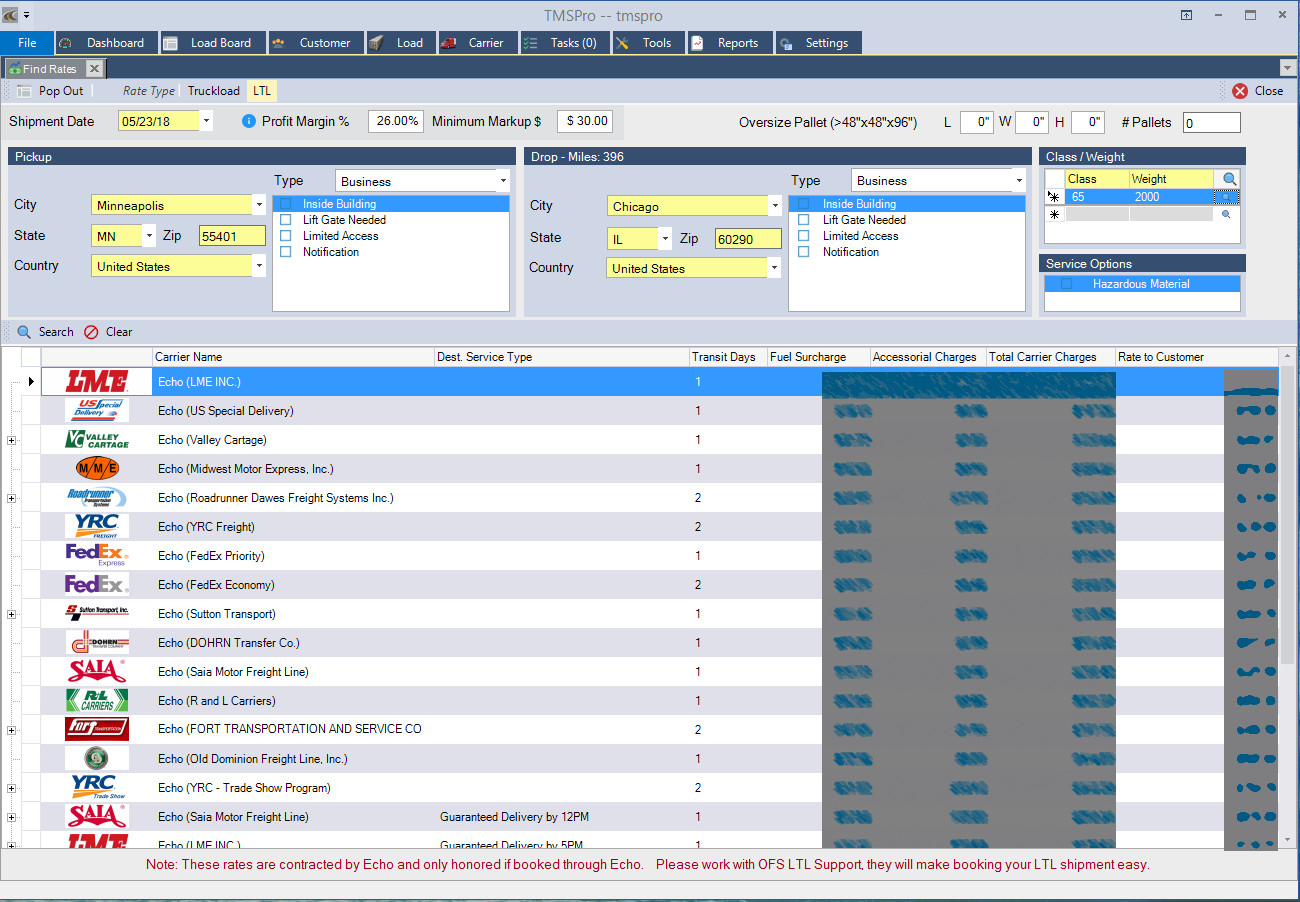Click the Pop Out window icon
This screenshot has width=1300, height=902.
pyautogui.click(x=24, y=91)
